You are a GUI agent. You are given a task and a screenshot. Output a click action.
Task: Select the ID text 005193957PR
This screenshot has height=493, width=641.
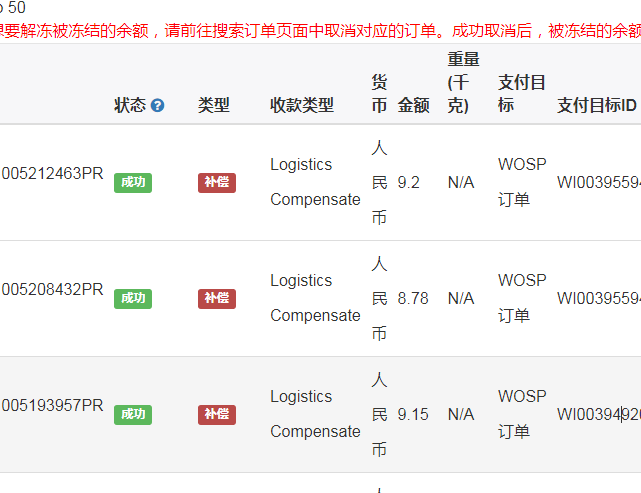[x=52, y=406]
